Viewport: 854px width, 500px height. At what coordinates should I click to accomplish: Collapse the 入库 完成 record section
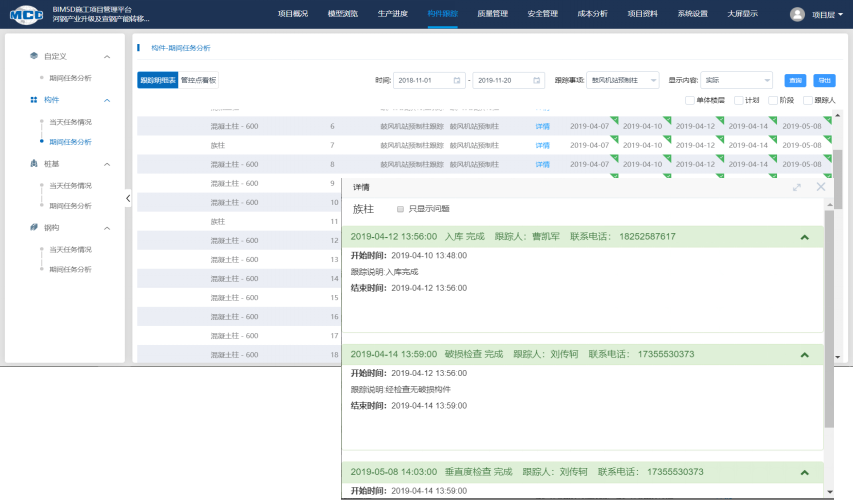pos(805,237)
